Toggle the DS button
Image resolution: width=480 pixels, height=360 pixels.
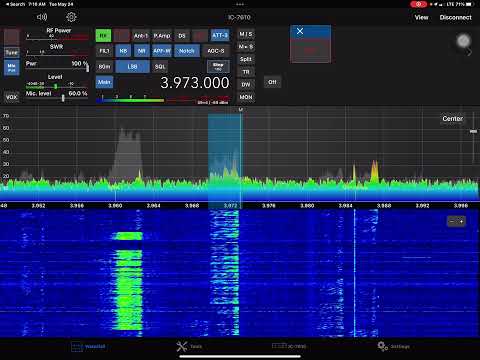coord(182,35)
